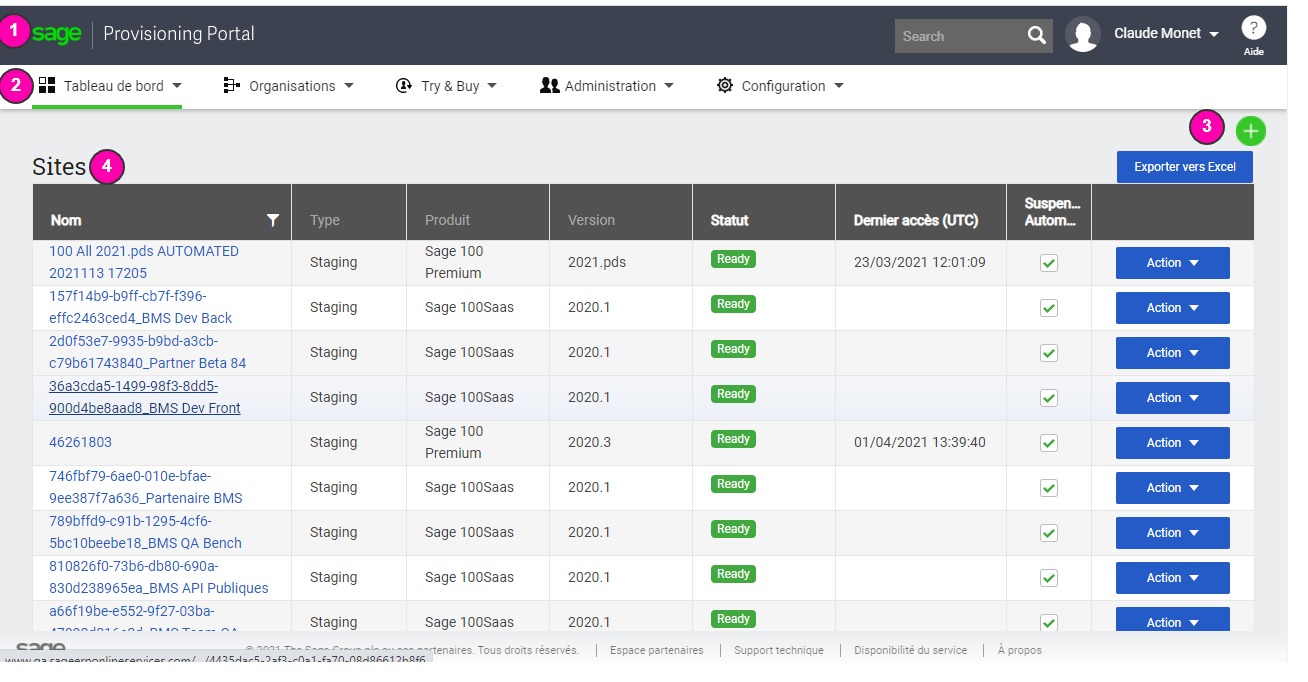The width and height of the screenshot is (1308, 682).
Task: Click the Sites page heading
Action: pos(59,167)
